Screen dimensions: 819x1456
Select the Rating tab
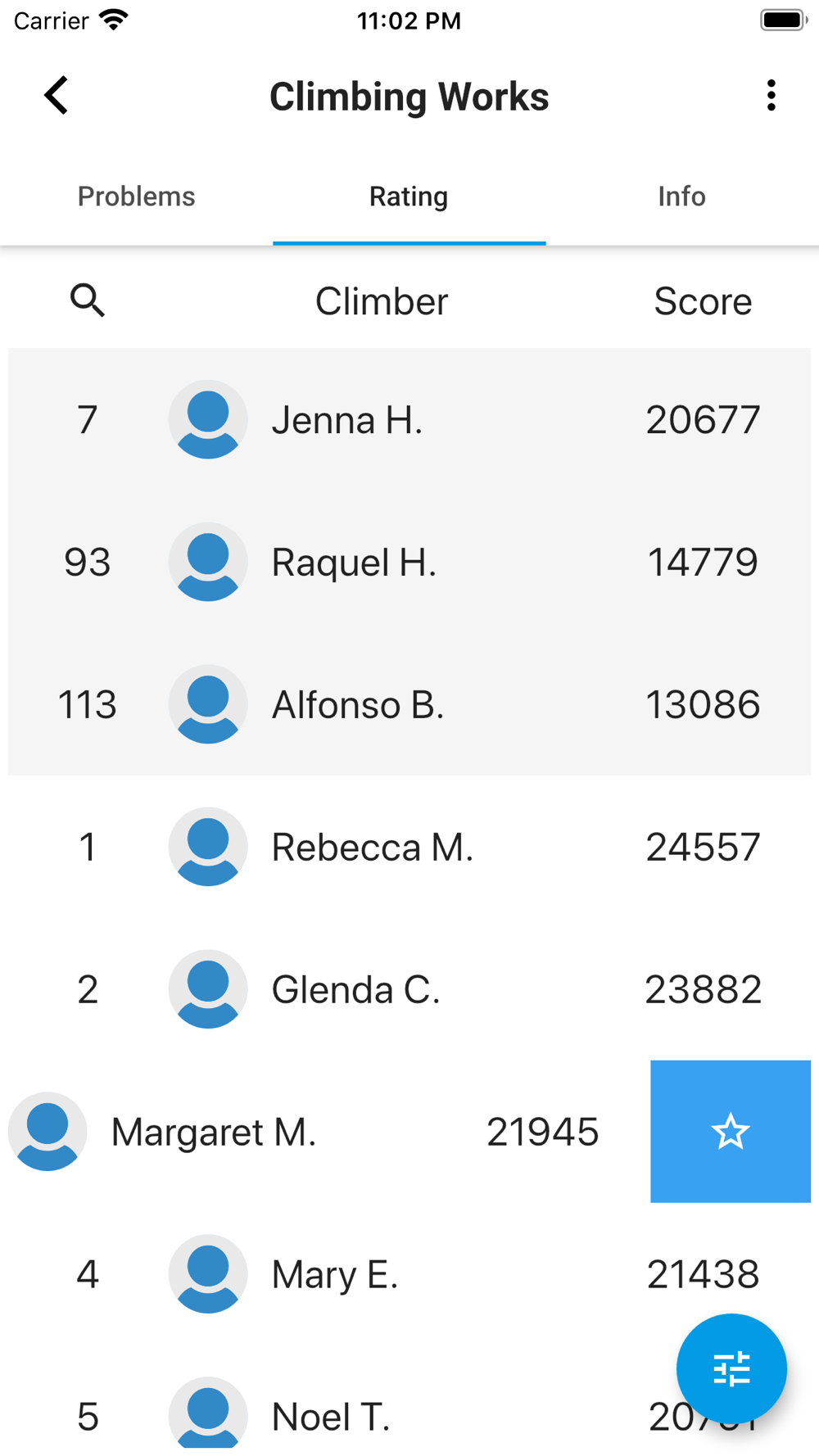point(409,197)
